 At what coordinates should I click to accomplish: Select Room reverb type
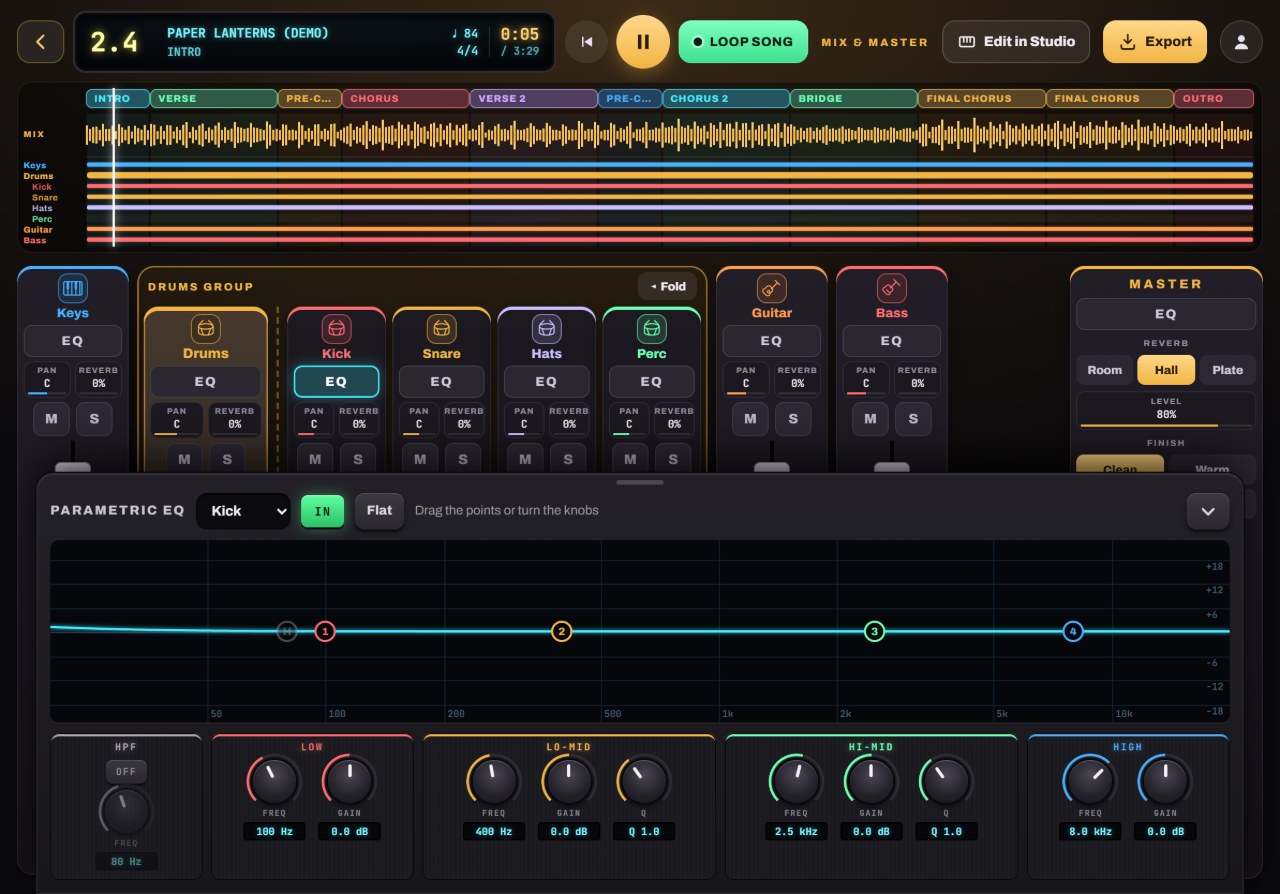point(1105,370)
